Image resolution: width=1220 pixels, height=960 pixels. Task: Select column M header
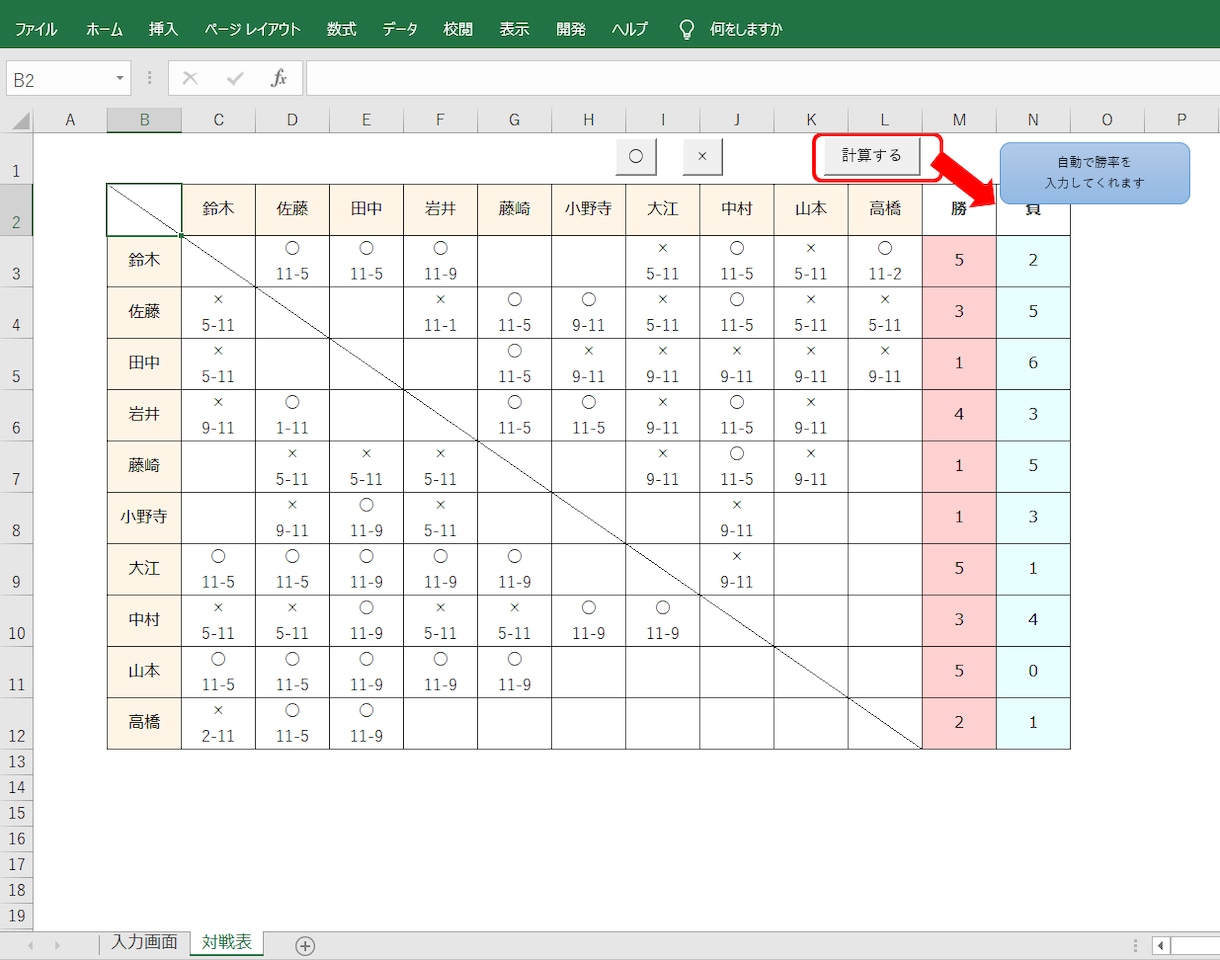coord(959,120)
